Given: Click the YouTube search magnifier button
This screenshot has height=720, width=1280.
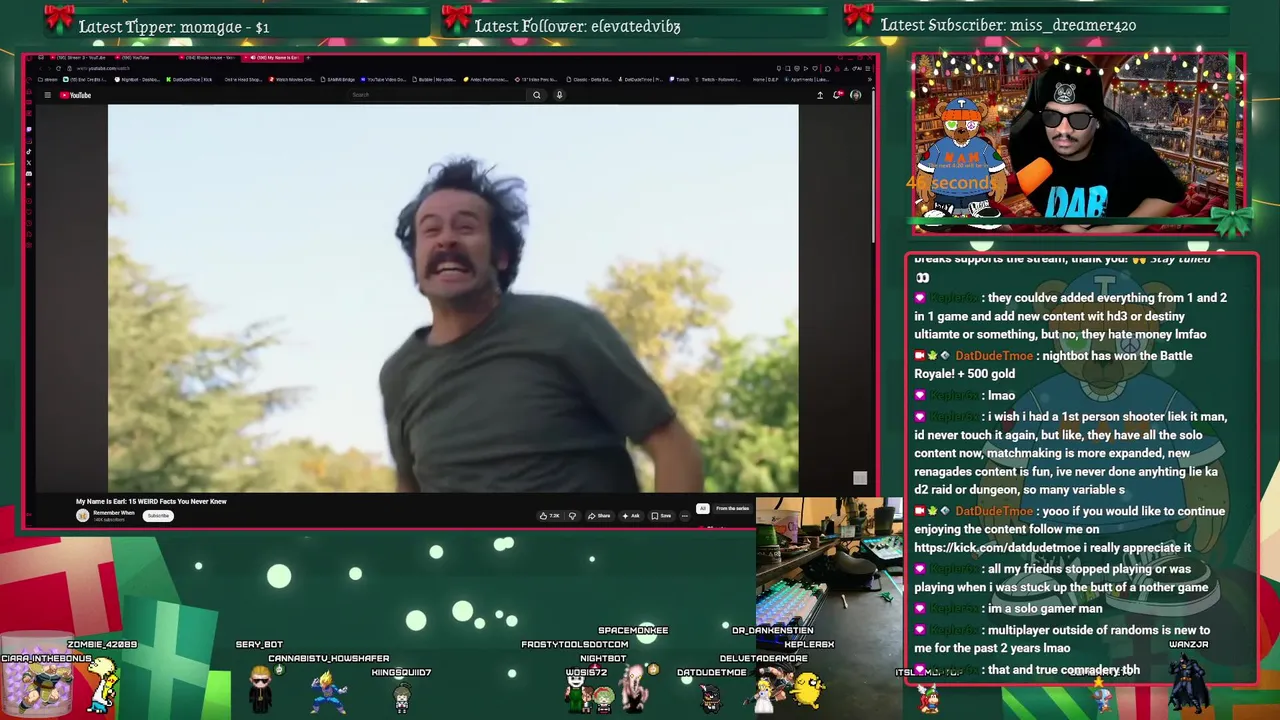Looking at the screenshot, I should [537, 95].
